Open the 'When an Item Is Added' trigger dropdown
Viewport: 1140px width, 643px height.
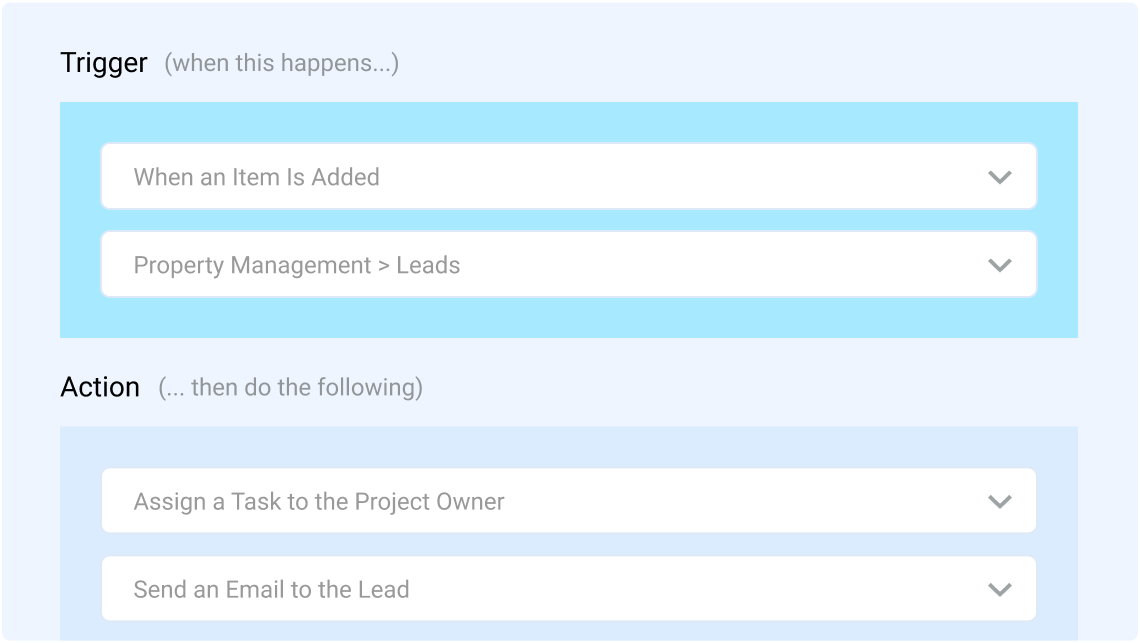coord(568,177)
